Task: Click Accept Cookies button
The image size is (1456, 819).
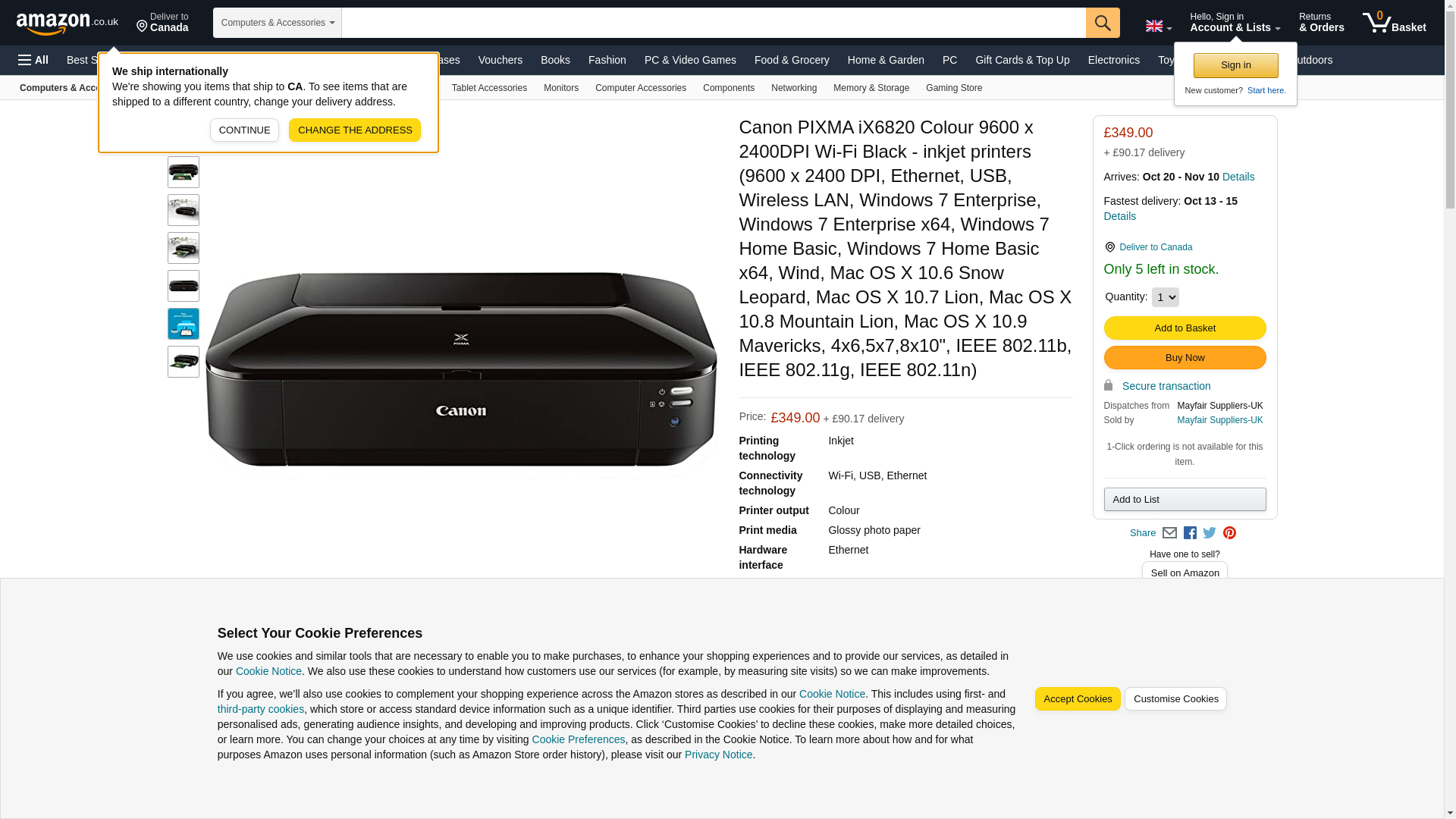Action: click(1078, 699)
